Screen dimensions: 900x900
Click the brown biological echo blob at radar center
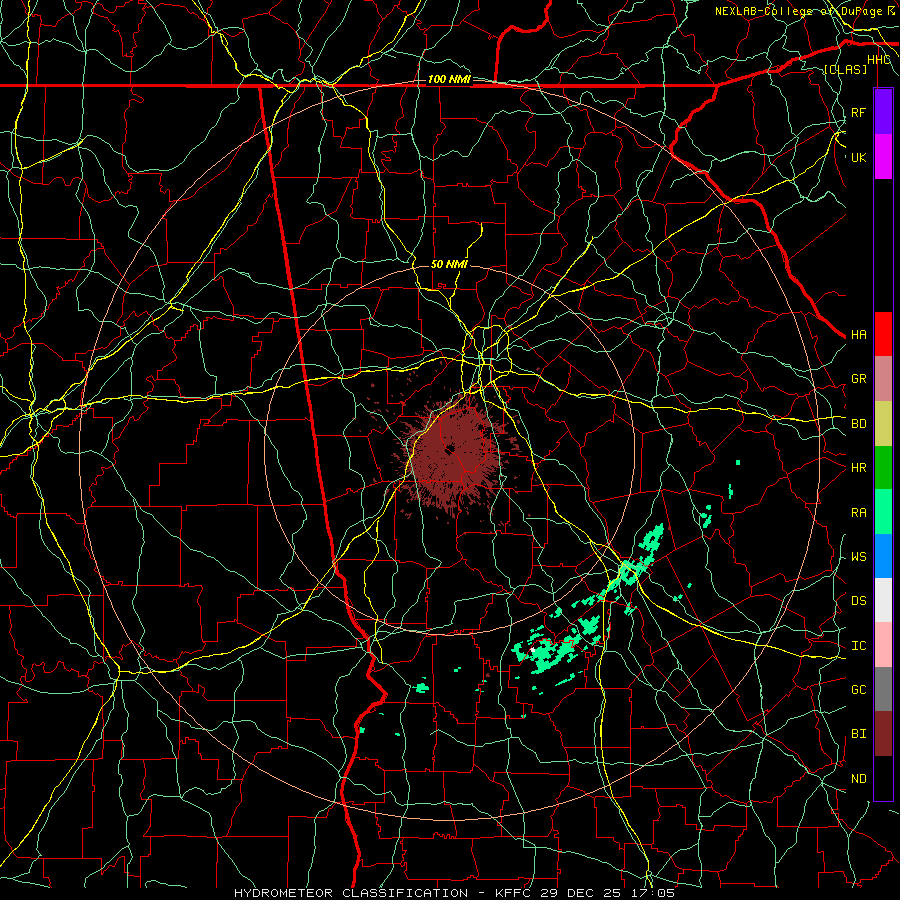click(453, 453)
